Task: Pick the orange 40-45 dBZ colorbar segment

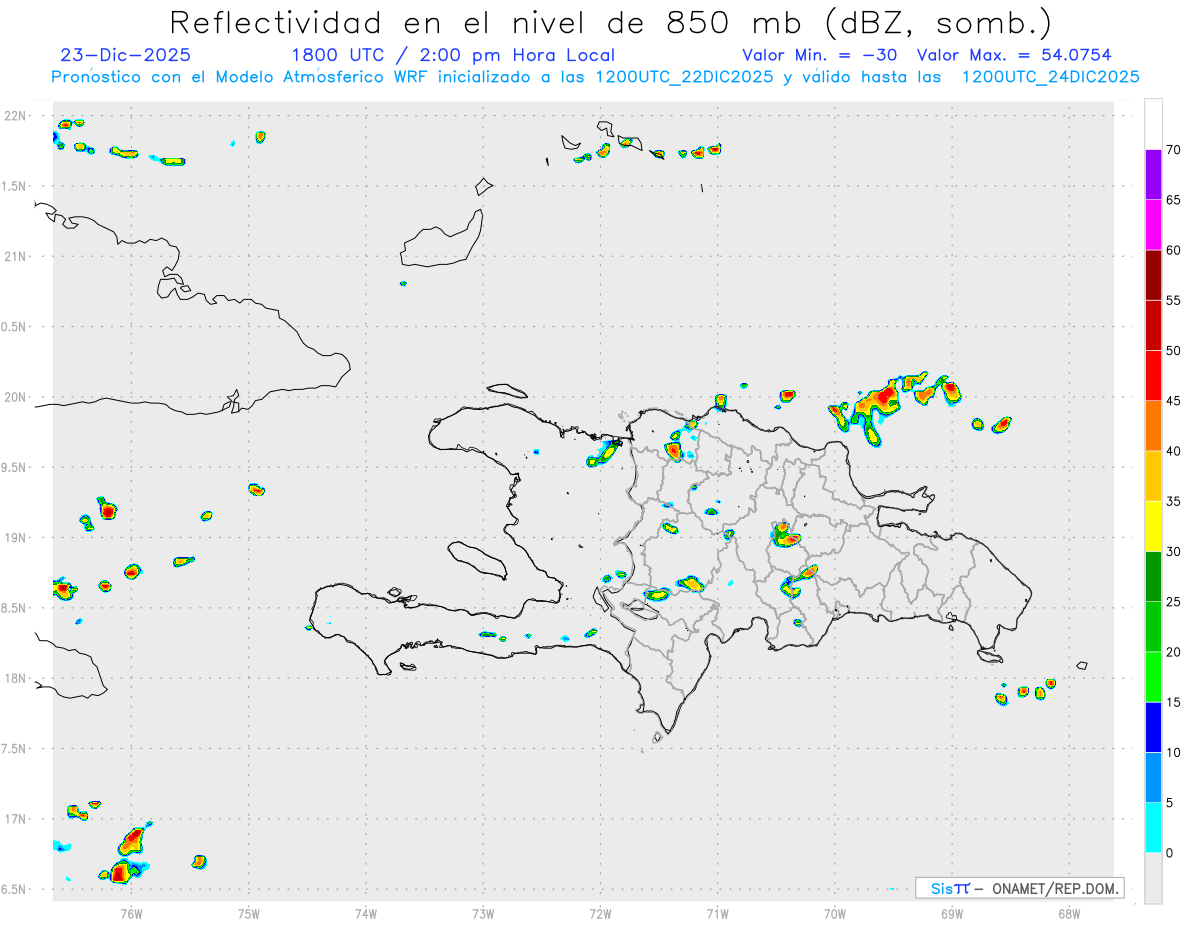Action: click(x=1153, y=426)
